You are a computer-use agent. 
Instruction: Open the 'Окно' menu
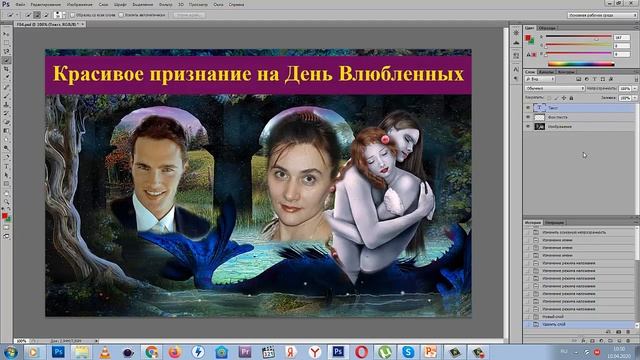[218, 4]
